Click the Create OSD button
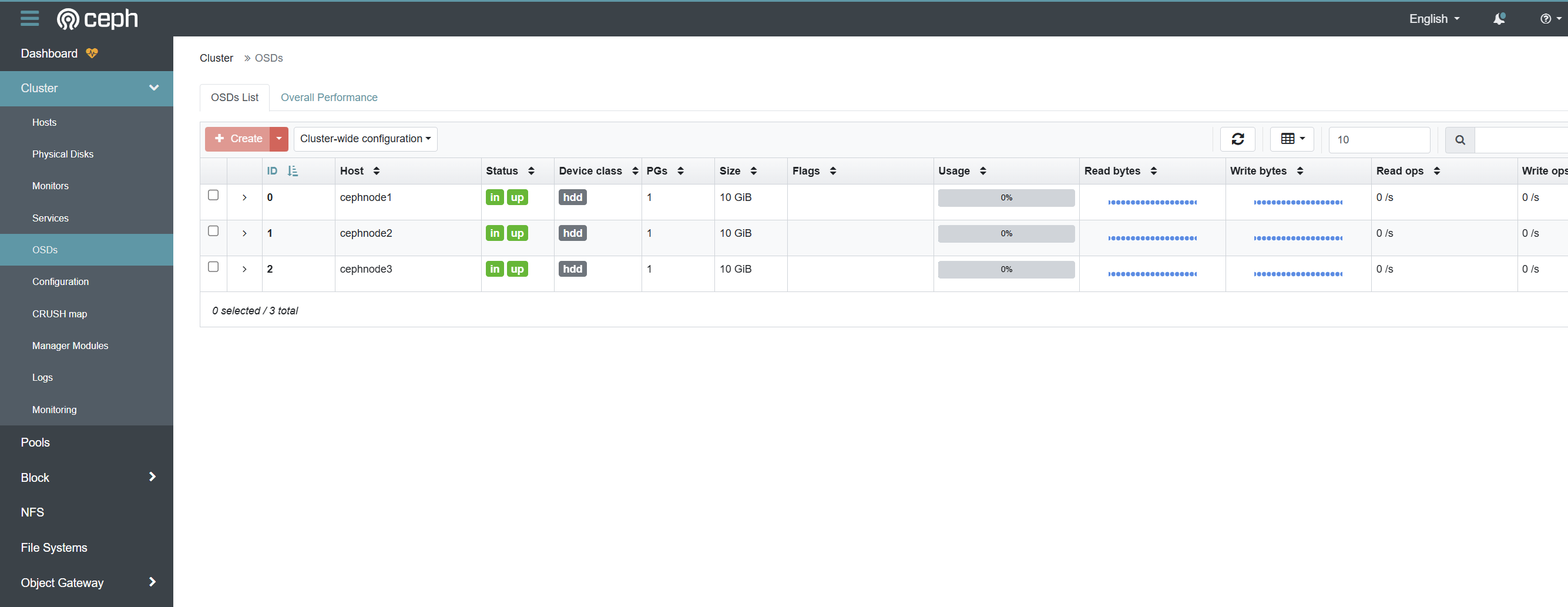 239,139
